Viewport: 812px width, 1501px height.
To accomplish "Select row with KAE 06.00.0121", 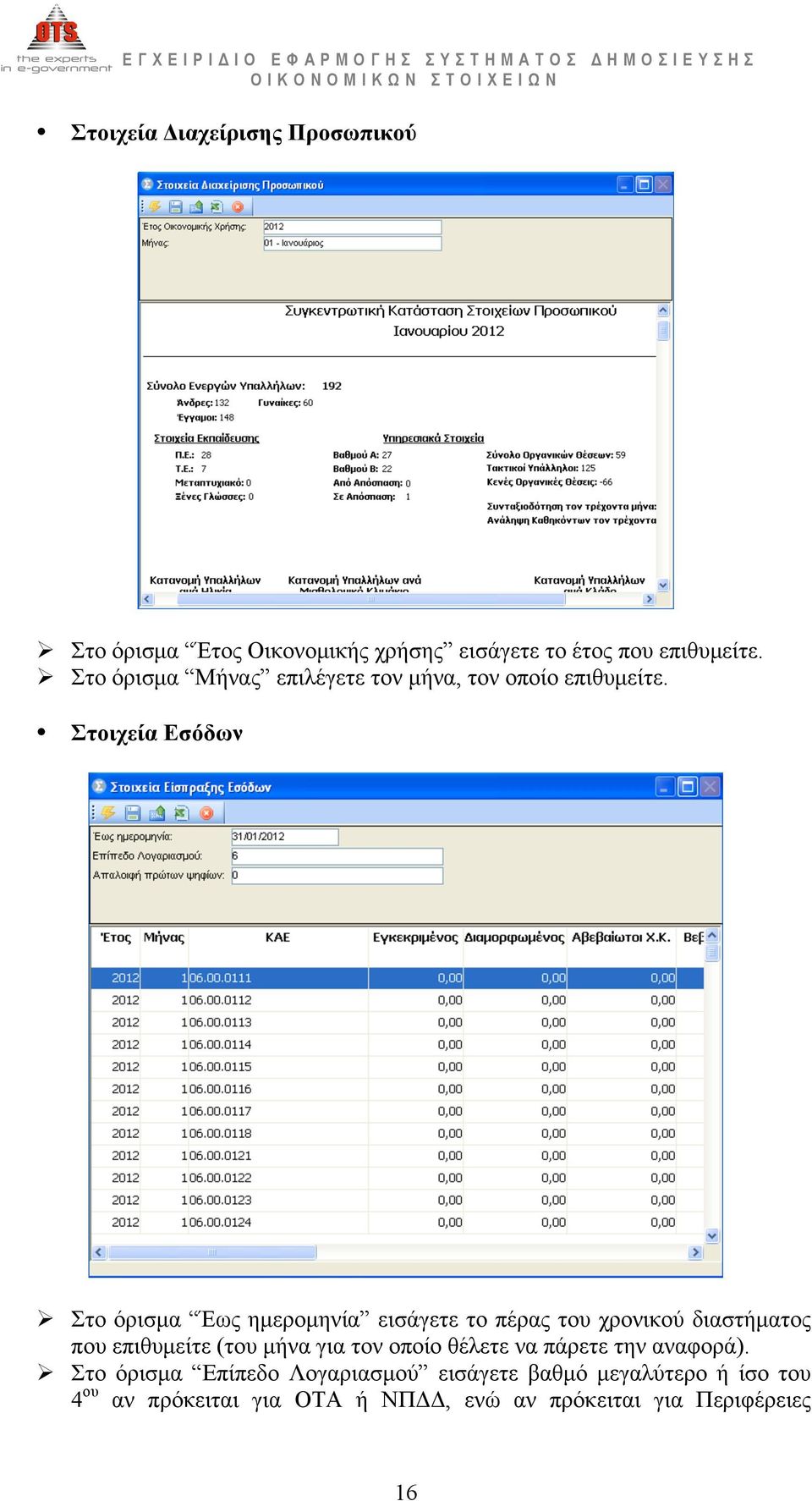I will point(398,1156).
